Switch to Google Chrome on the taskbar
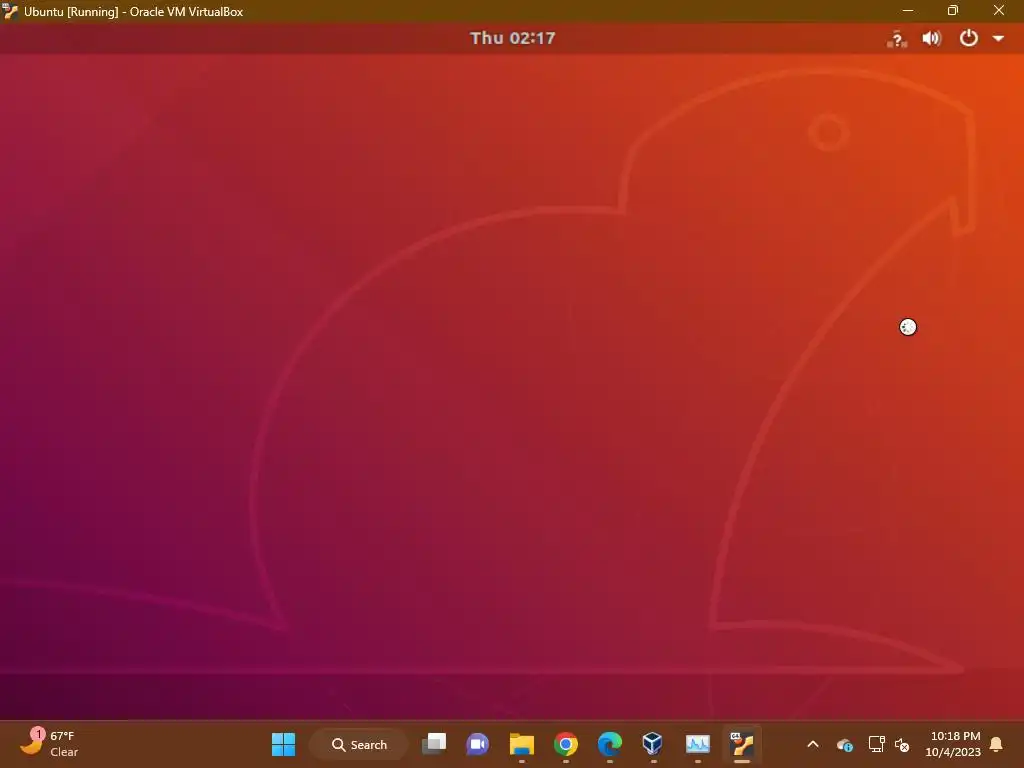This screenshot has height=768, width=1024. pyautogui.click(x=566, y=744)
